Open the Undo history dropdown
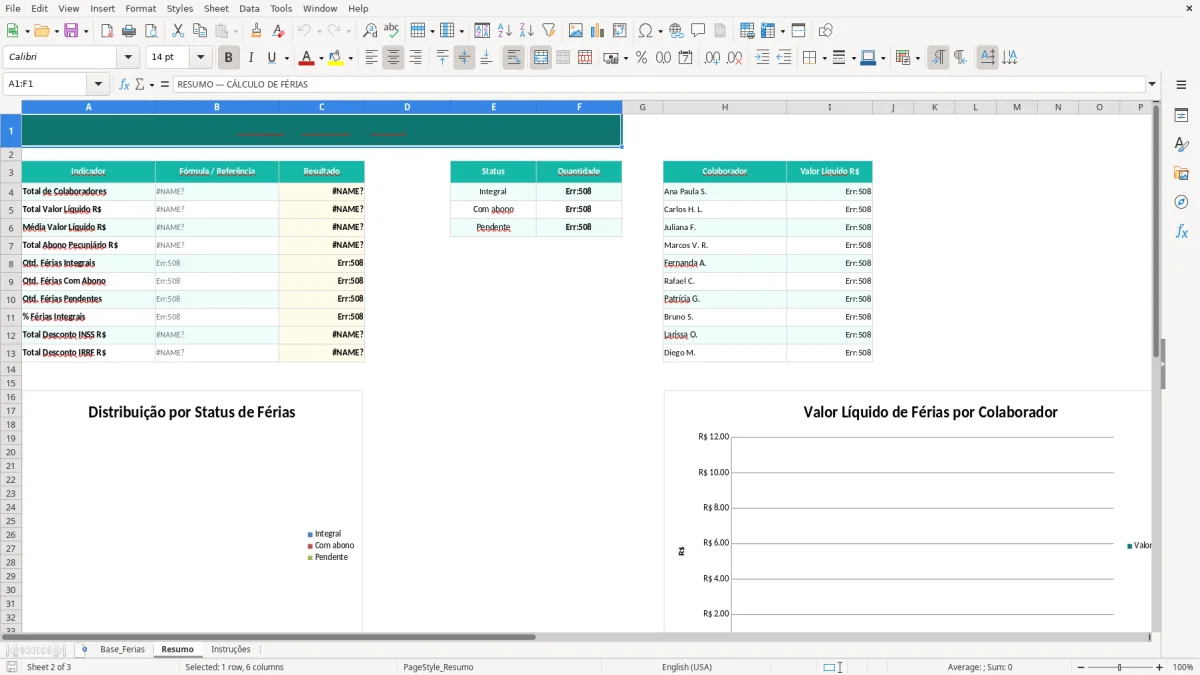The image size is (1200, 675). pyautogui.click(x=321, y=31)
